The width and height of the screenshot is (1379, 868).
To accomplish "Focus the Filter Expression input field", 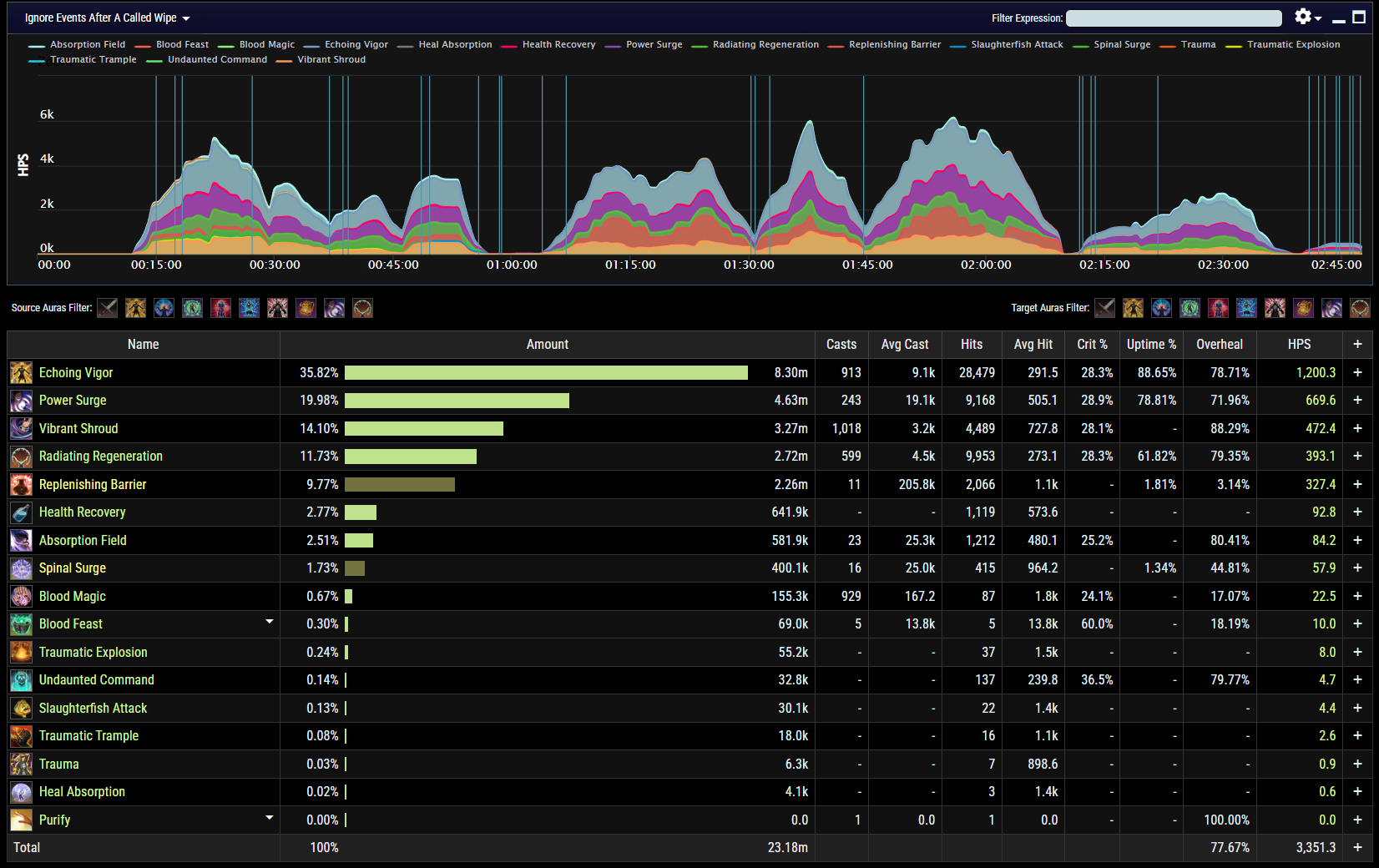I will click(x=1174, y=18).
